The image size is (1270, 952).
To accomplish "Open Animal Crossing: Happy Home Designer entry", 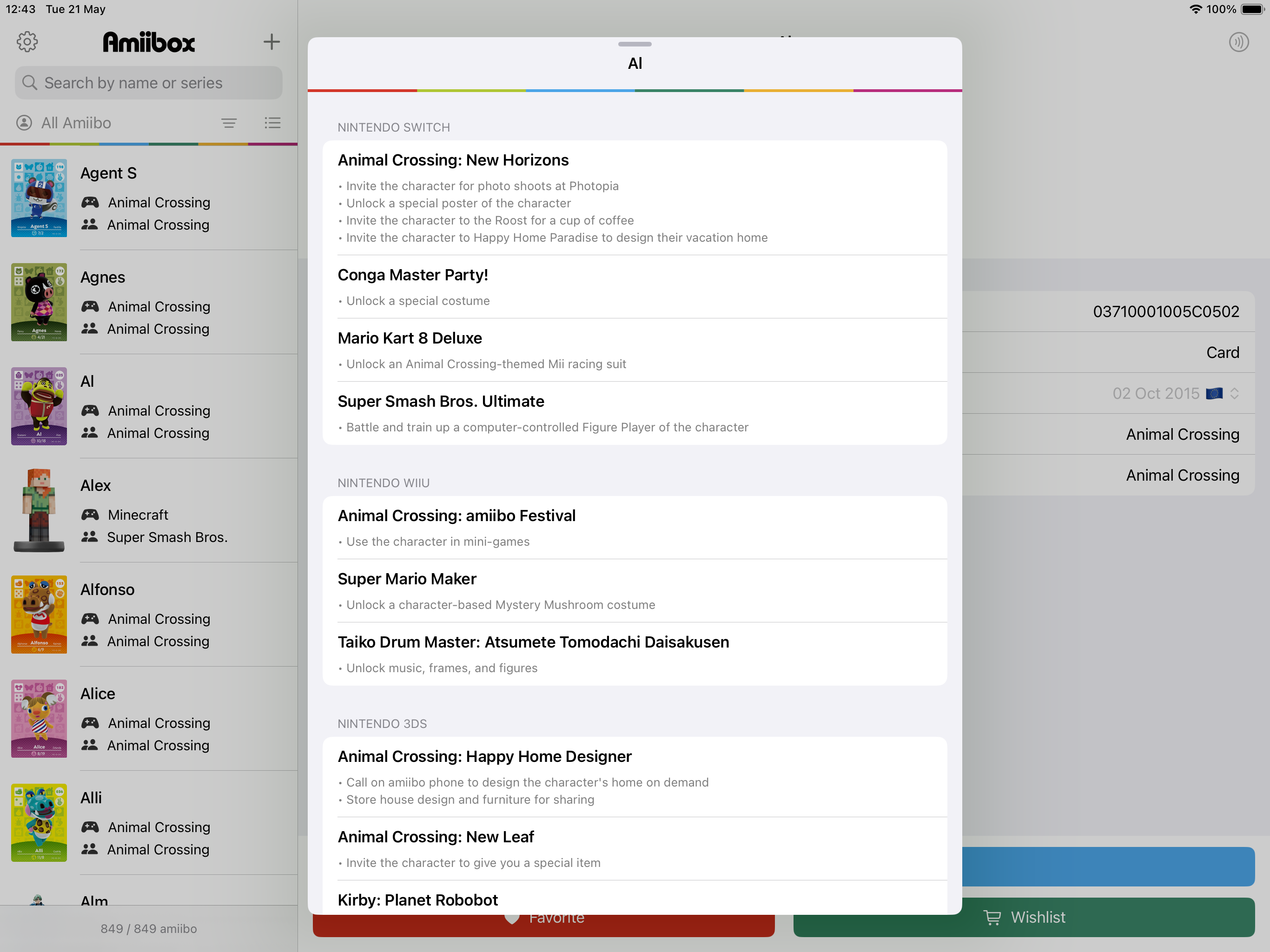I will click(x=635, y=777).
